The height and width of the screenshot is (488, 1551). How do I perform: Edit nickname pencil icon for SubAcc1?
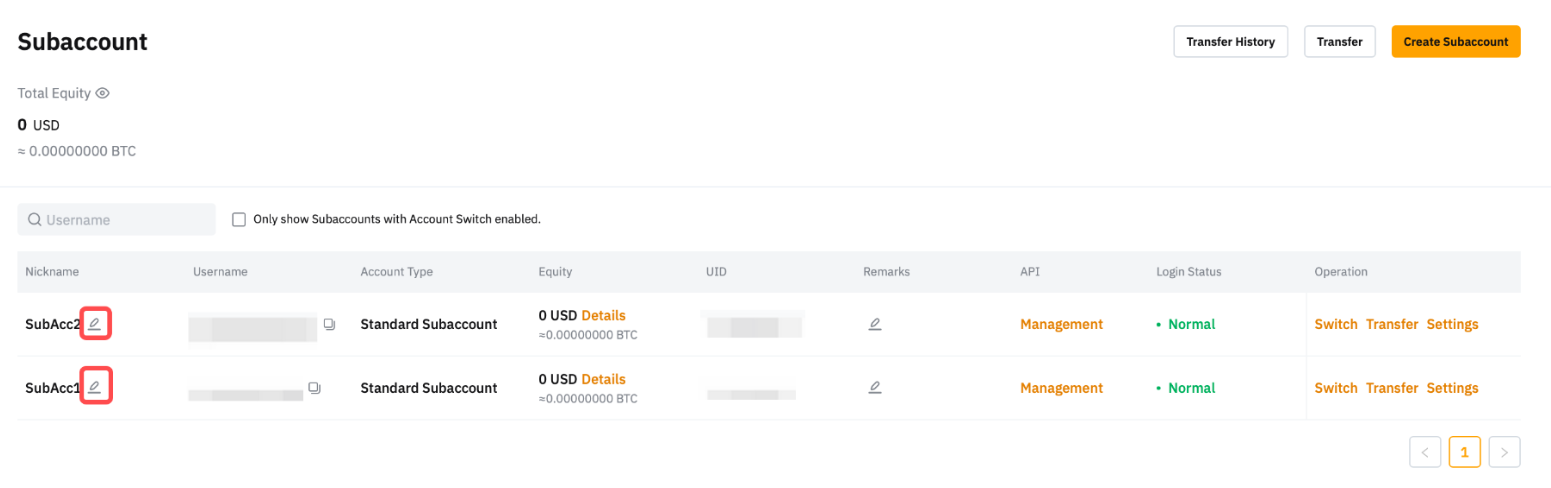click(x=95, y=388)
